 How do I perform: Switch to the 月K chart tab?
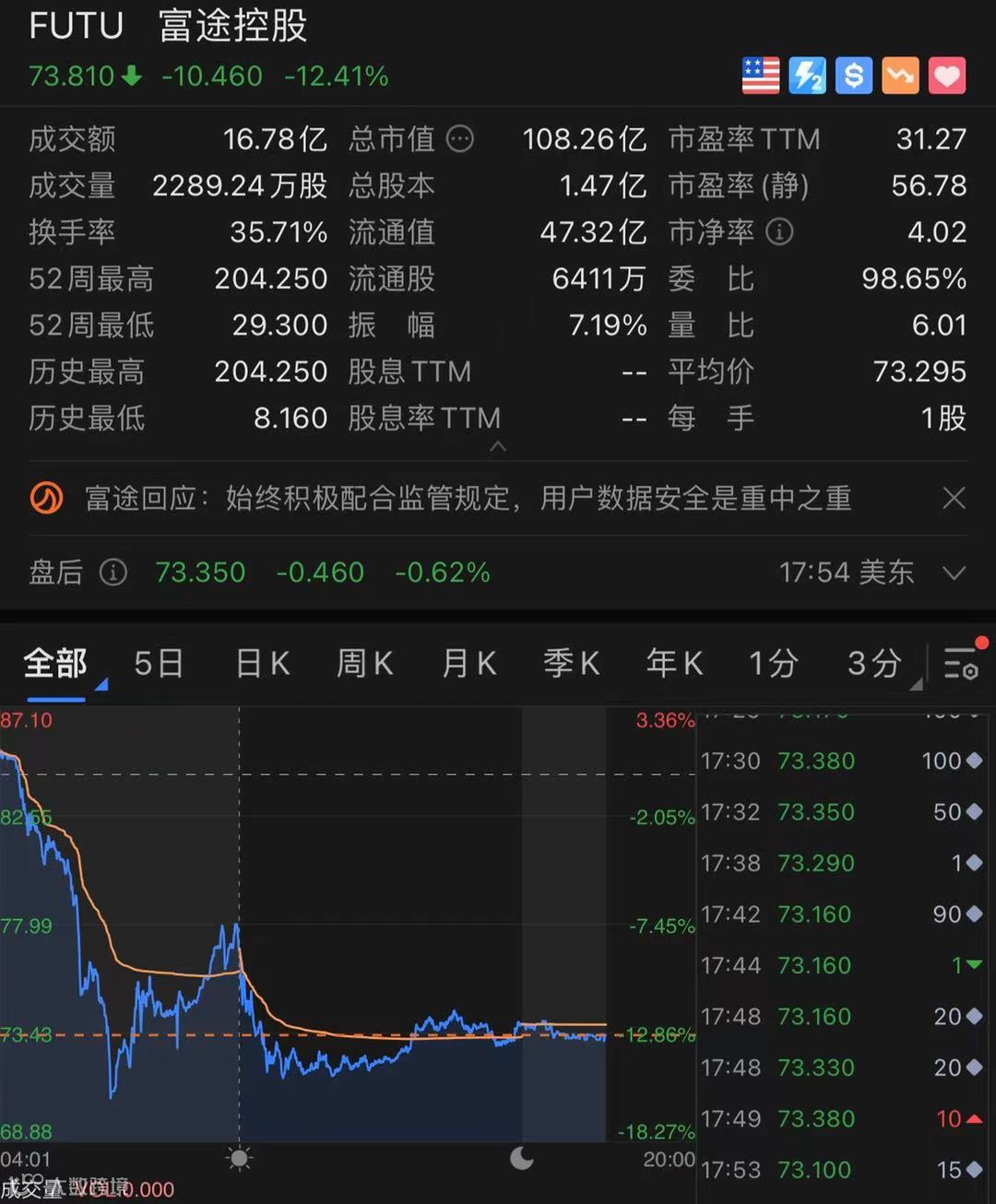(469, 663)
